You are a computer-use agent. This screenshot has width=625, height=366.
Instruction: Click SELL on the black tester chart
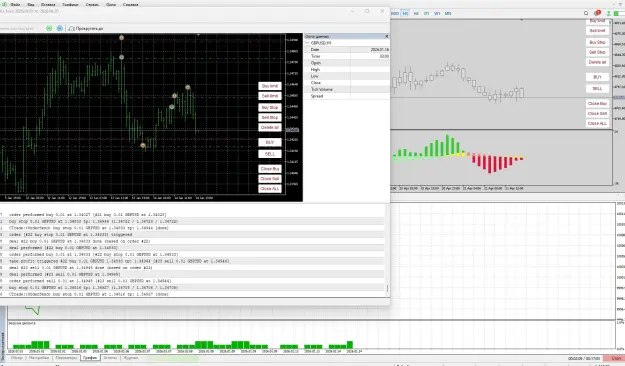click(270, 154)
